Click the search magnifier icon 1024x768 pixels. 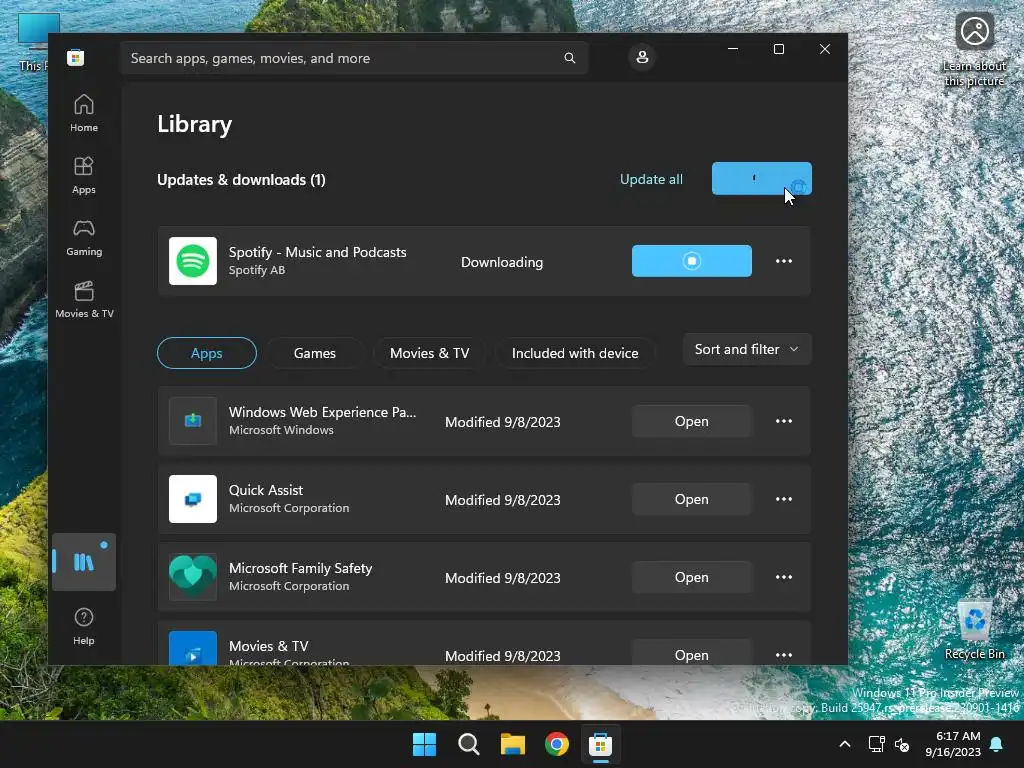tap(569, 58)
